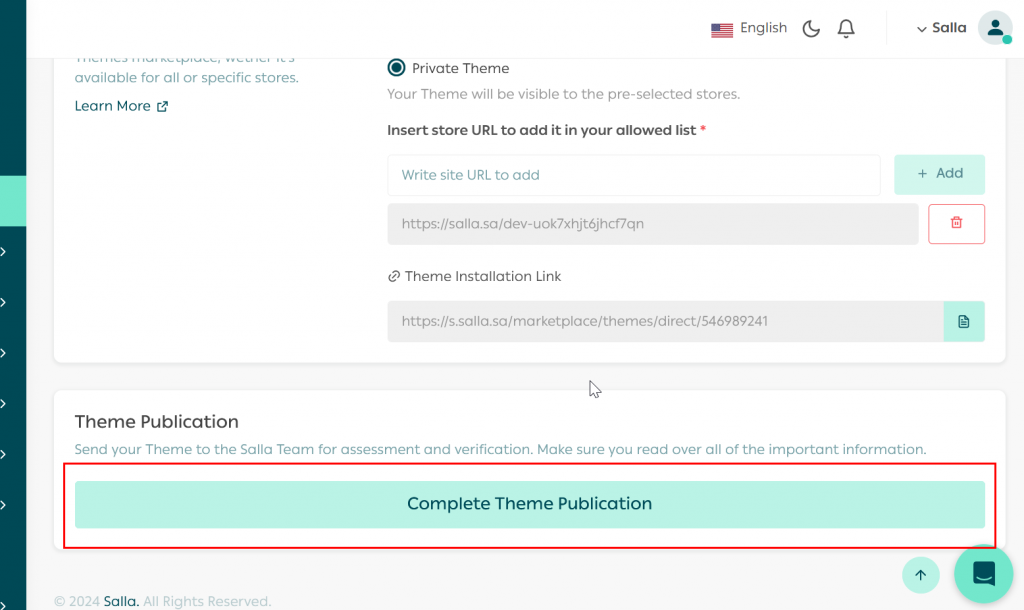
Task: Expand the bottommost sidebar chevron item
Action: (x=5, y=505)
